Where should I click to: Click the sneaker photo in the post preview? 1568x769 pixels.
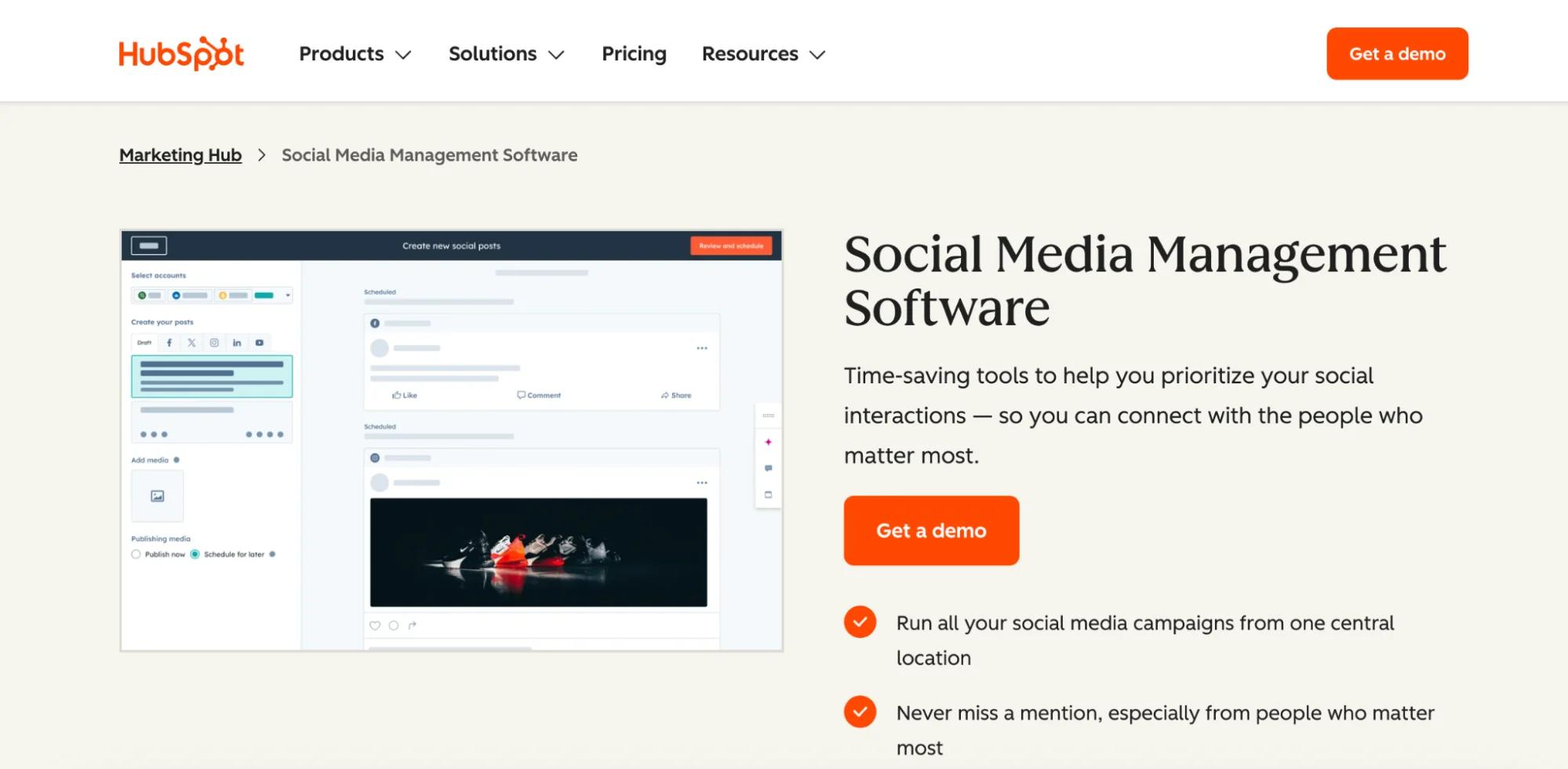pos(538,552)
